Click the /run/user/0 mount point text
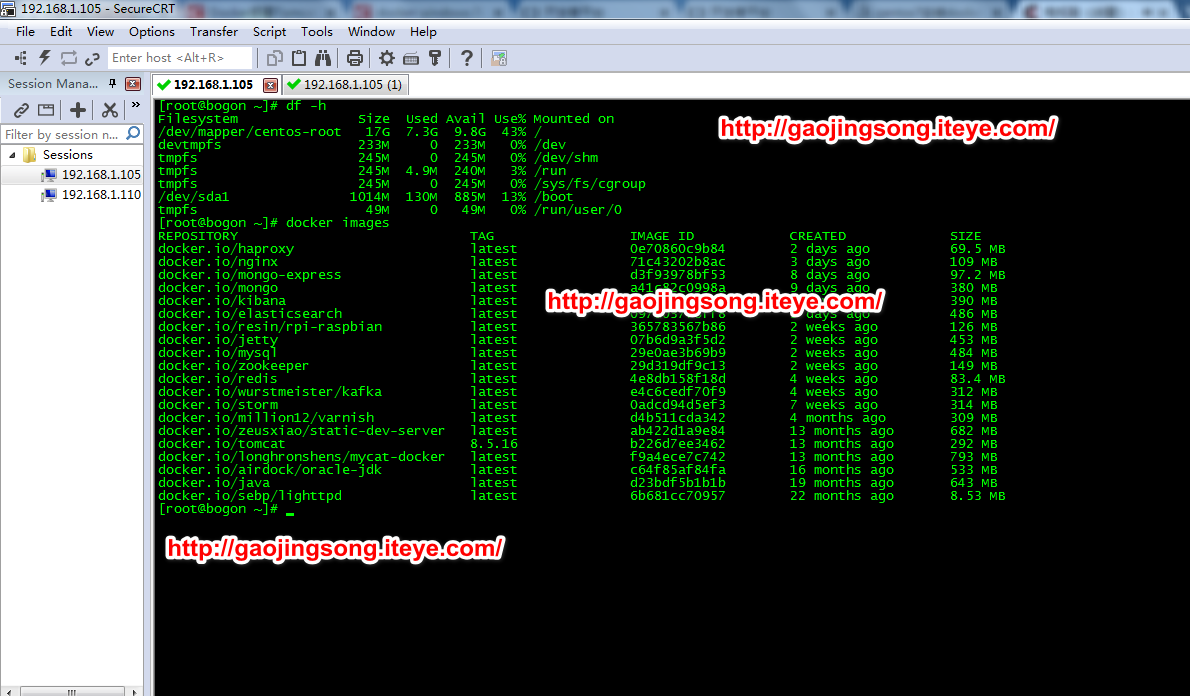This screenshot has width=1190, height=696. coord(578,210)
